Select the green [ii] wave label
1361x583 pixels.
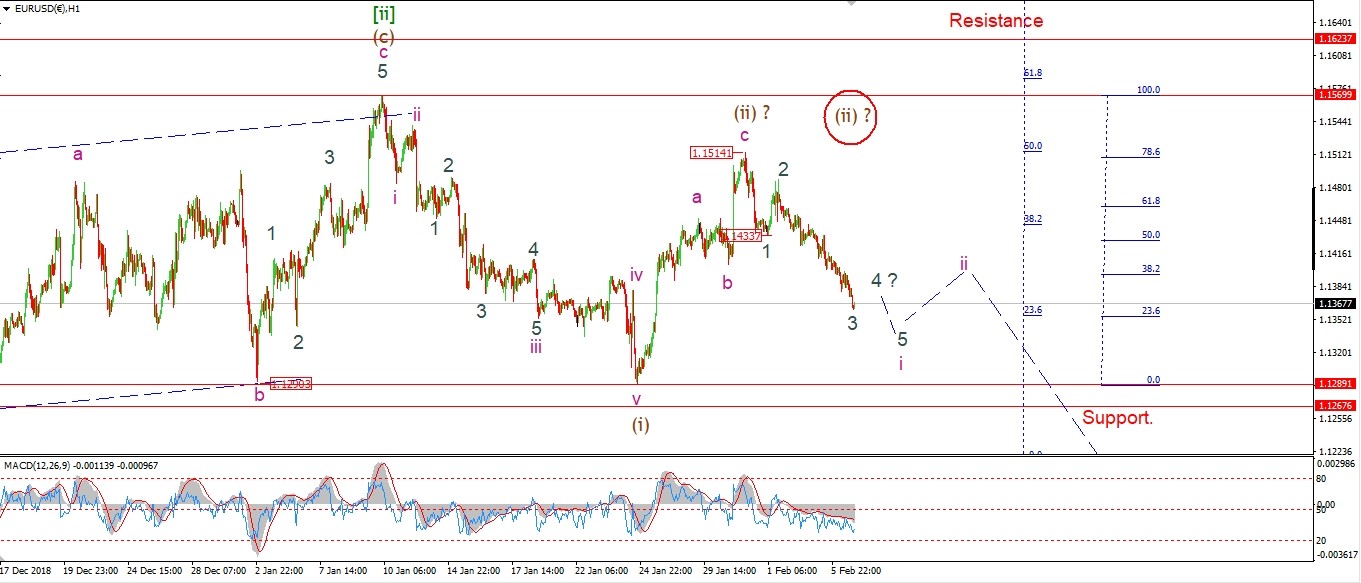[384, 13]
